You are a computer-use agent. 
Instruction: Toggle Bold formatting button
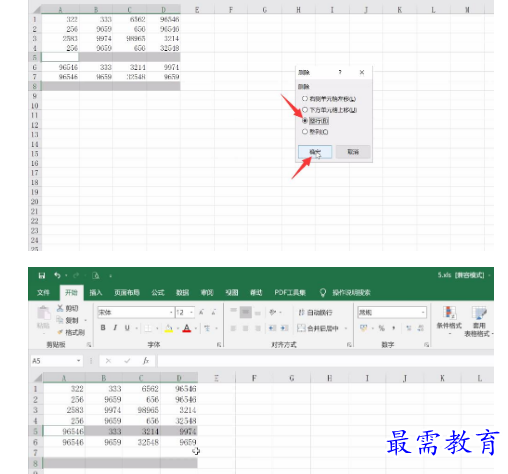pos(103,328)
